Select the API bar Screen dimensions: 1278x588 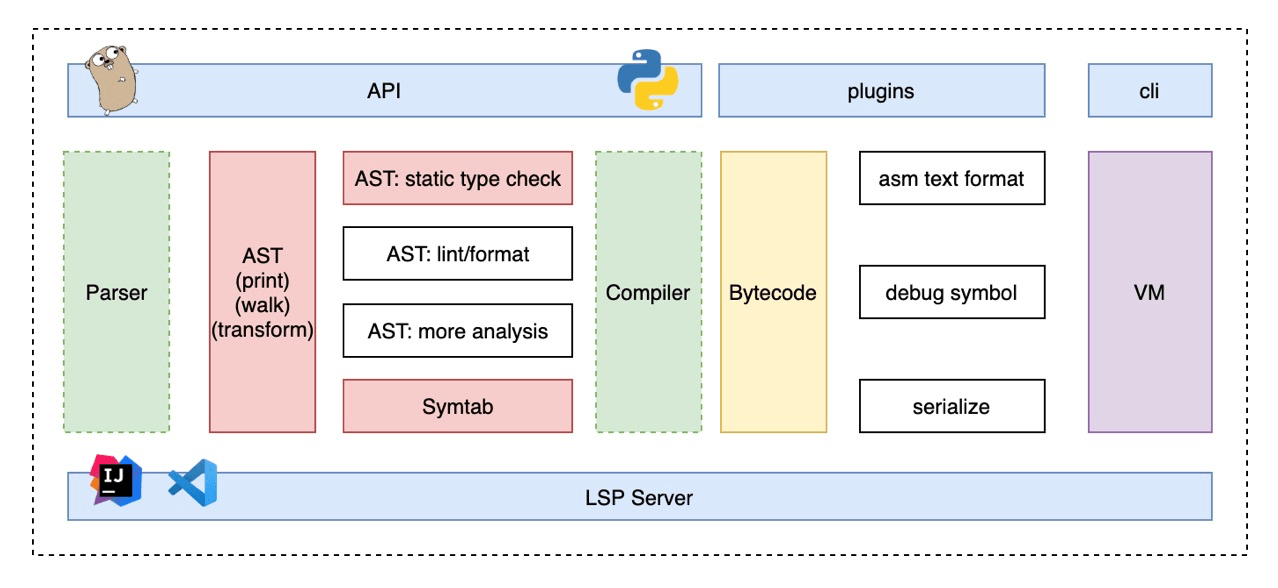(x=384, y=91)
